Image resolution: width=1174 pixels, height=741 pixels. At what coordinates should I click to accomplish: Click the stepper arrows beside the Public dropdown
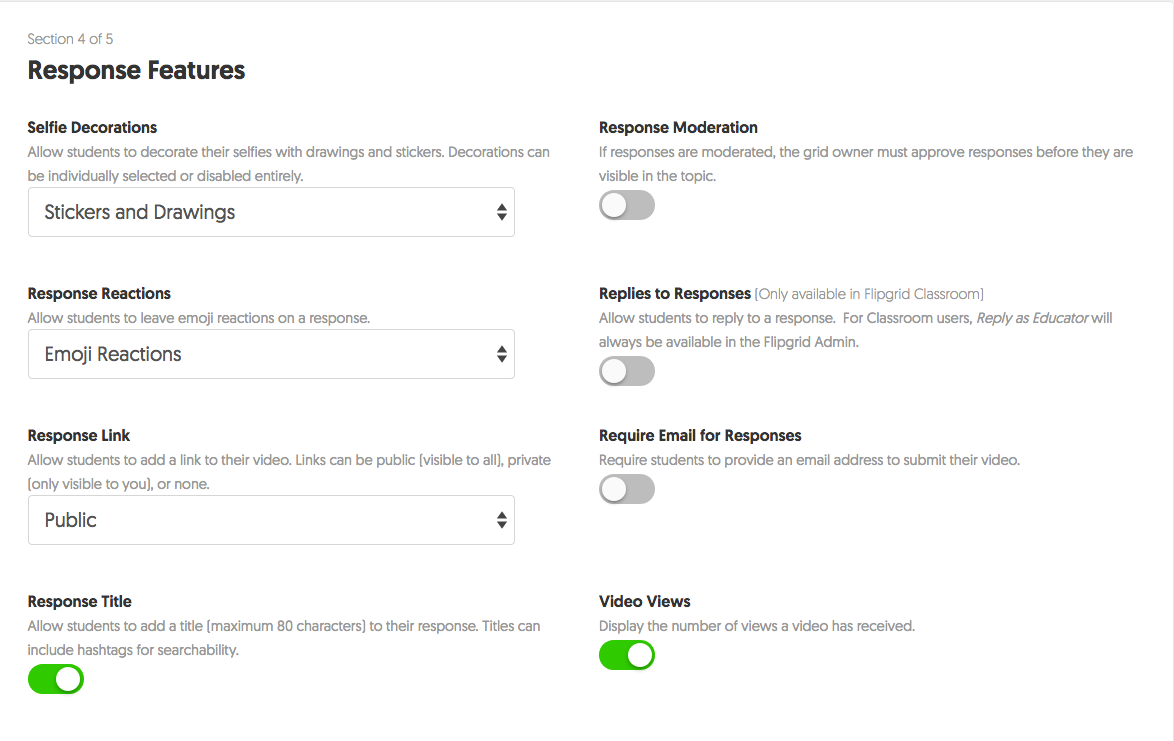(x=502, y=520)
